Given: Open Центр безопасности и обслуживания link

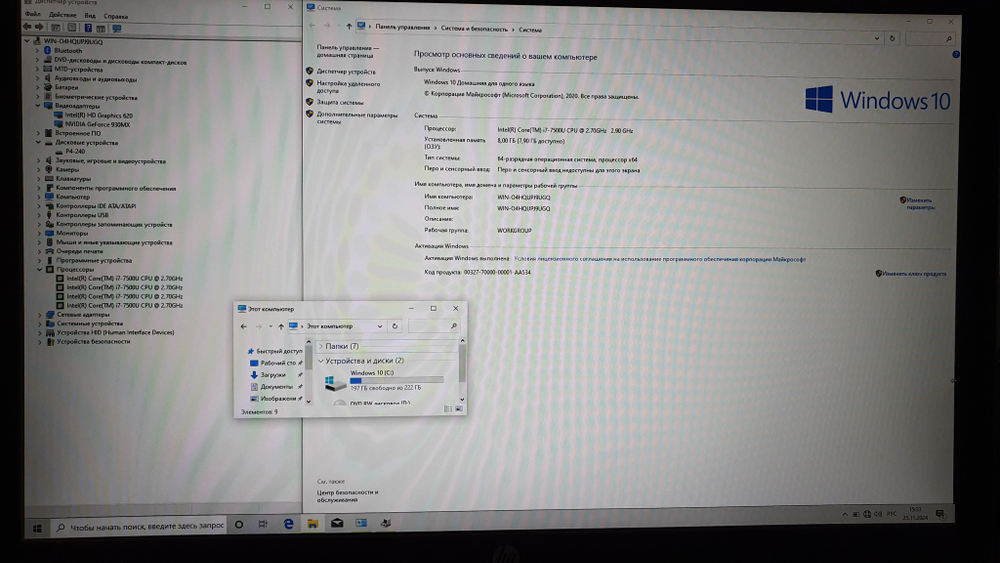Looking at the screenshot, I should (348, 496).
